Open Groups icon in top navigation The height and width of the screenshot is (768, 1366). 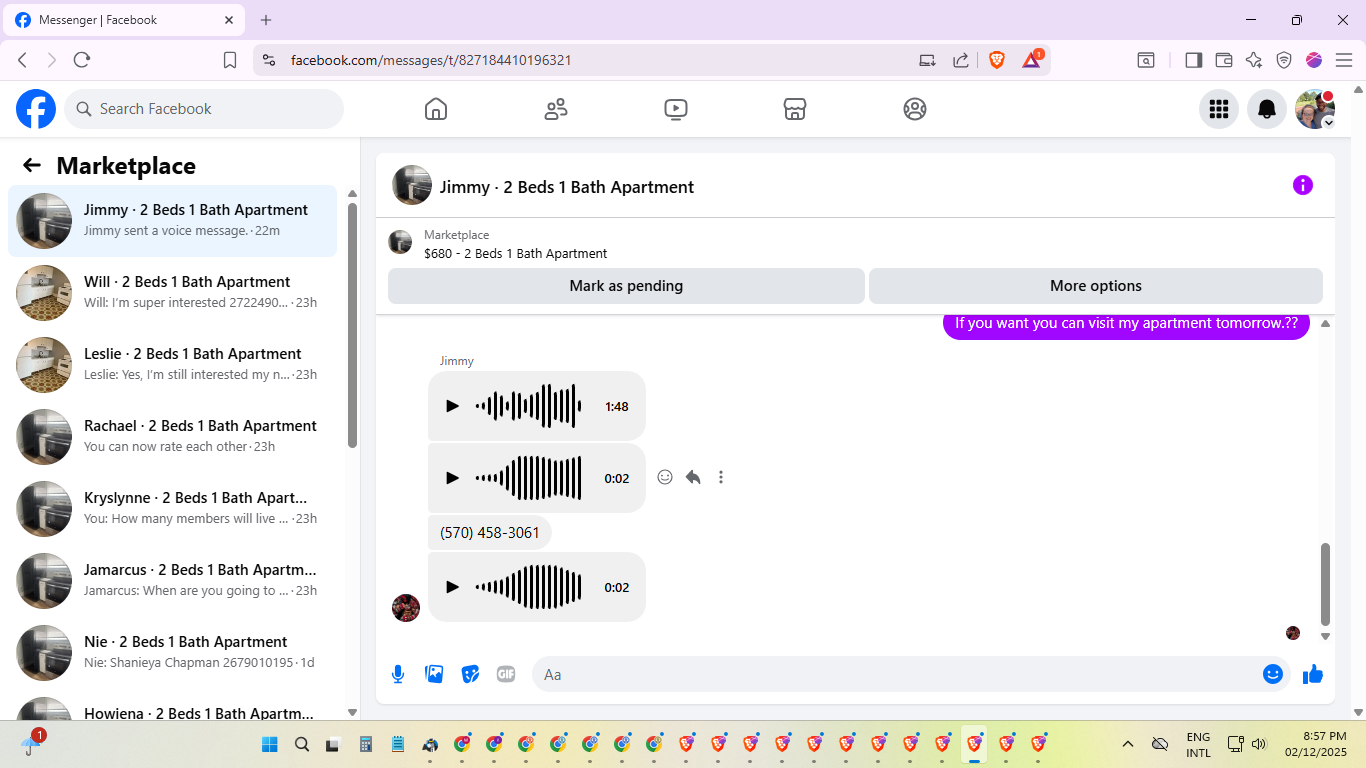pos(915,109)
